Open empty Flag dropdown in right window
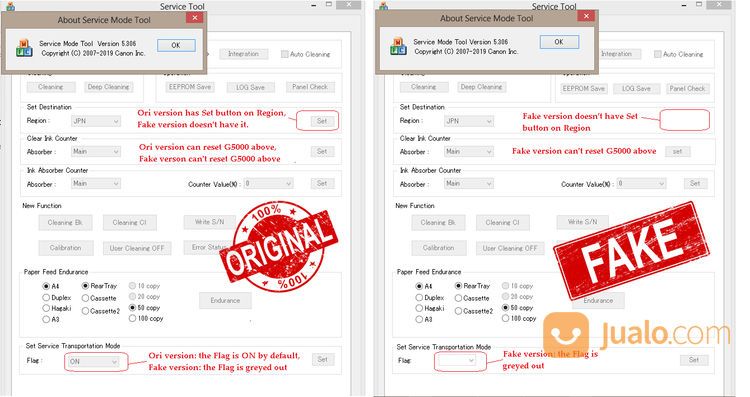This screenshot has height=397, width=750. [x=458, y=360]
